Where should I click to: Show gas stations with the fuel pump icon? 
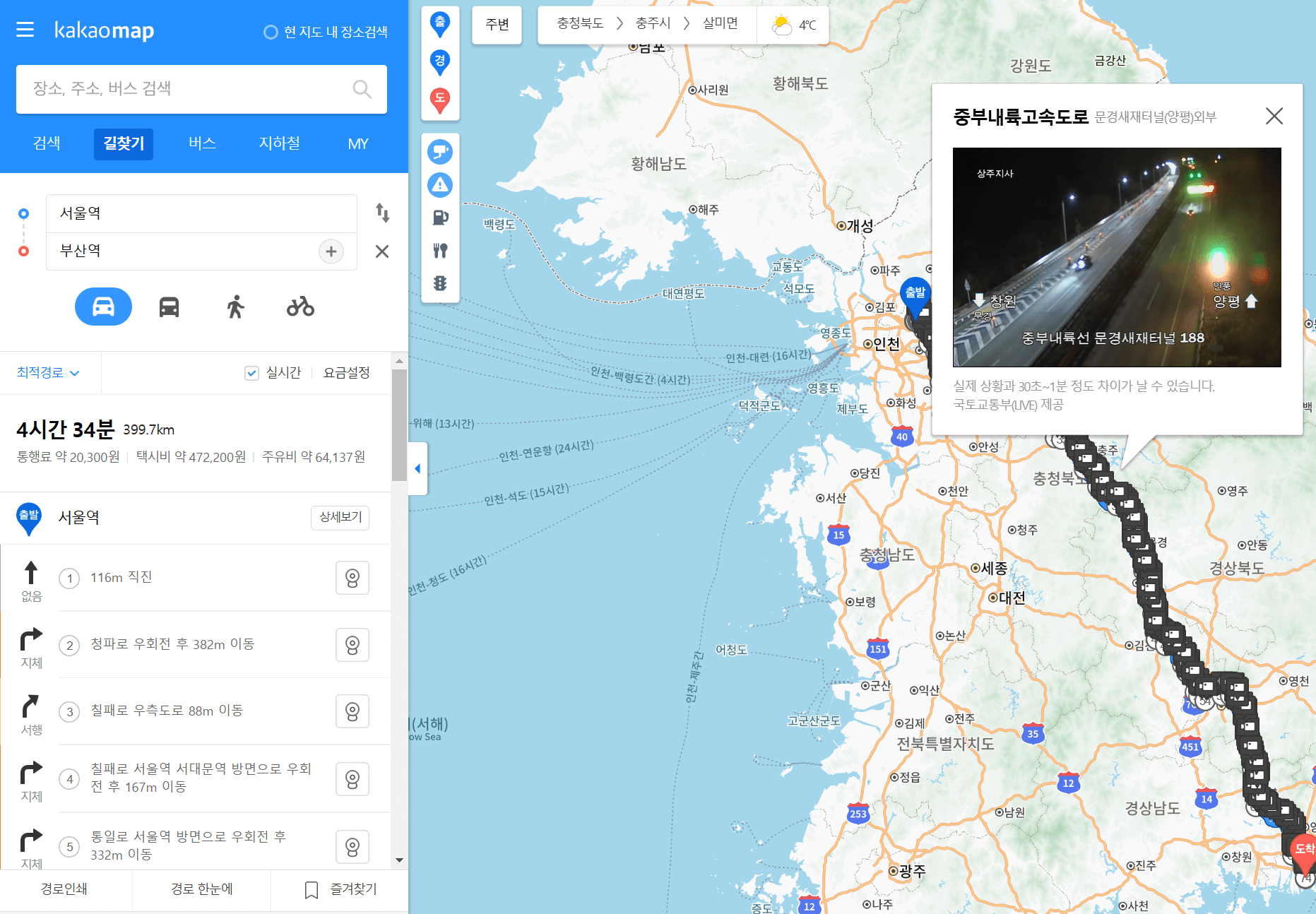pyautogui.click(x=440, y=218)
